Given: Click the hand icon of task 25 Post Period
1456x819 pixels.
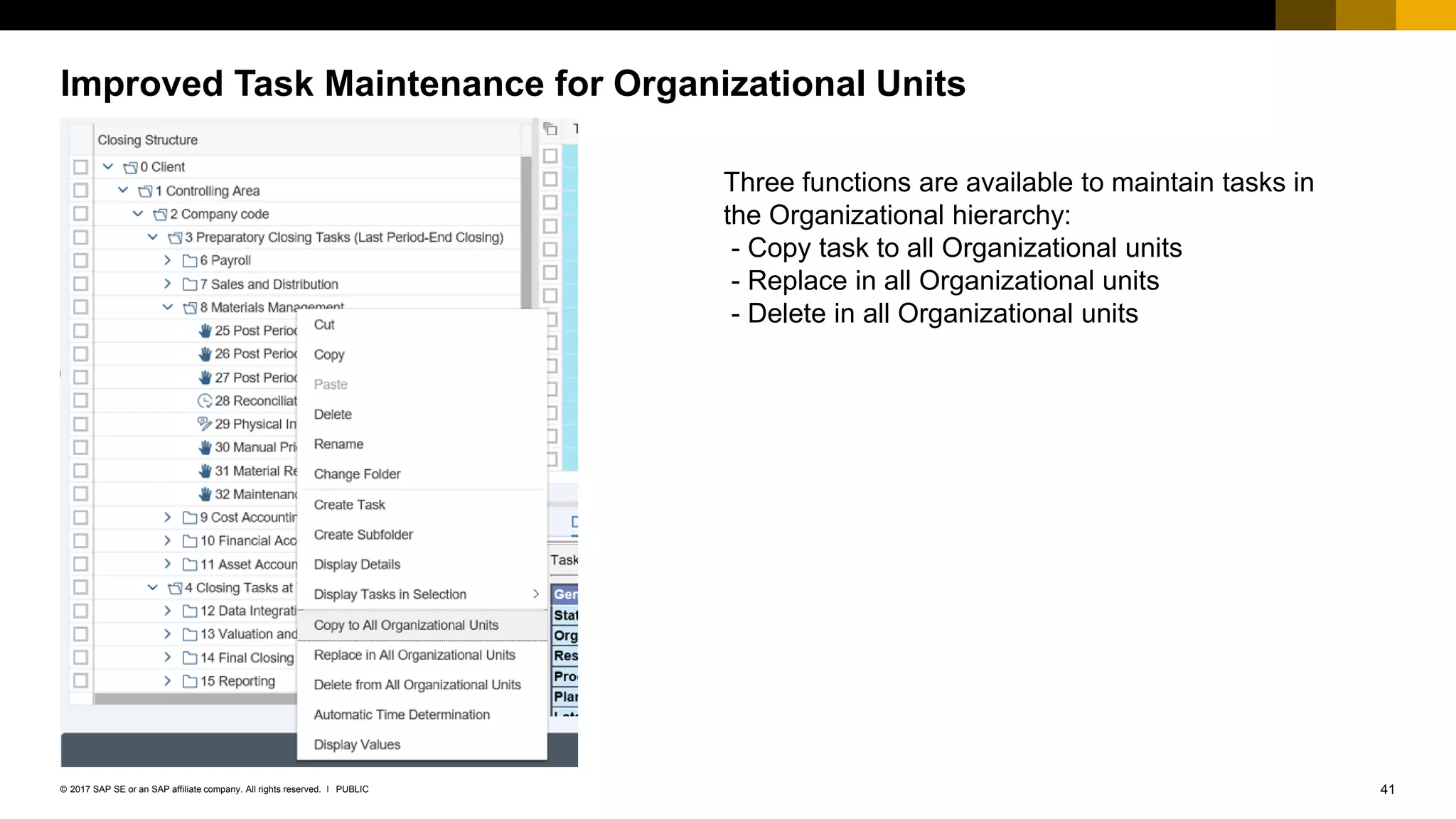Looking at the screenshot, I should point(205,331).
